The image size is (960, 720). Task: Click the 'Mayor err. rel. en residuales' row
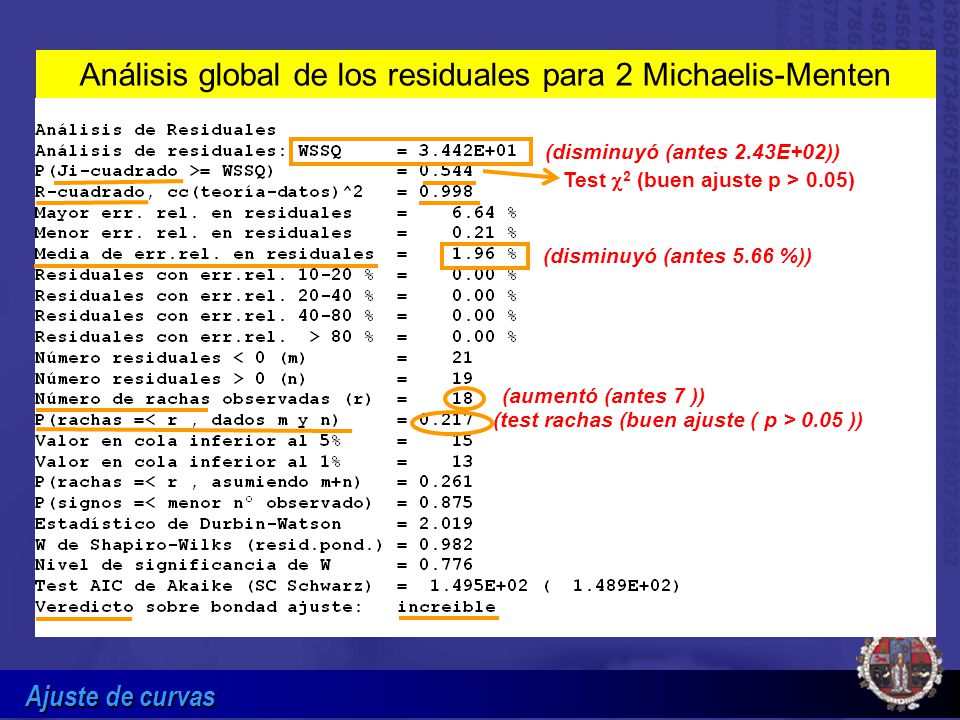pos(276,212)
